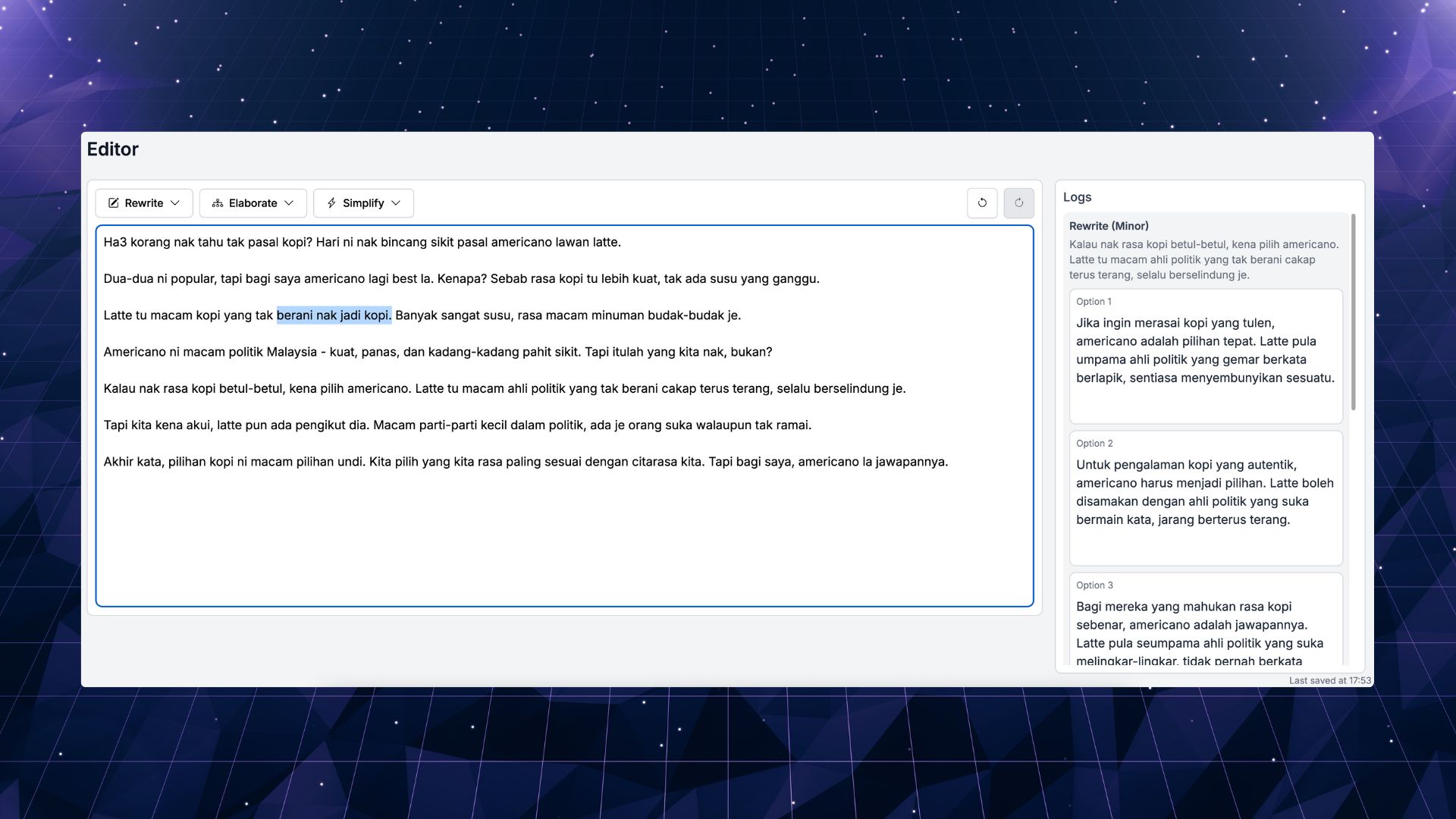The height and width of the screenshot is (819, 1456).
Task: Click the Elaborate hierarchy icon
Action: [218, 203]
